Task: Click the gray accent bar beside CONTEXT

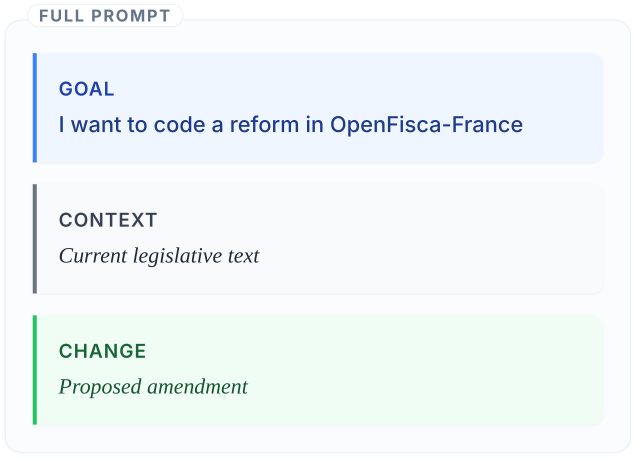Action: coord(35,239)
